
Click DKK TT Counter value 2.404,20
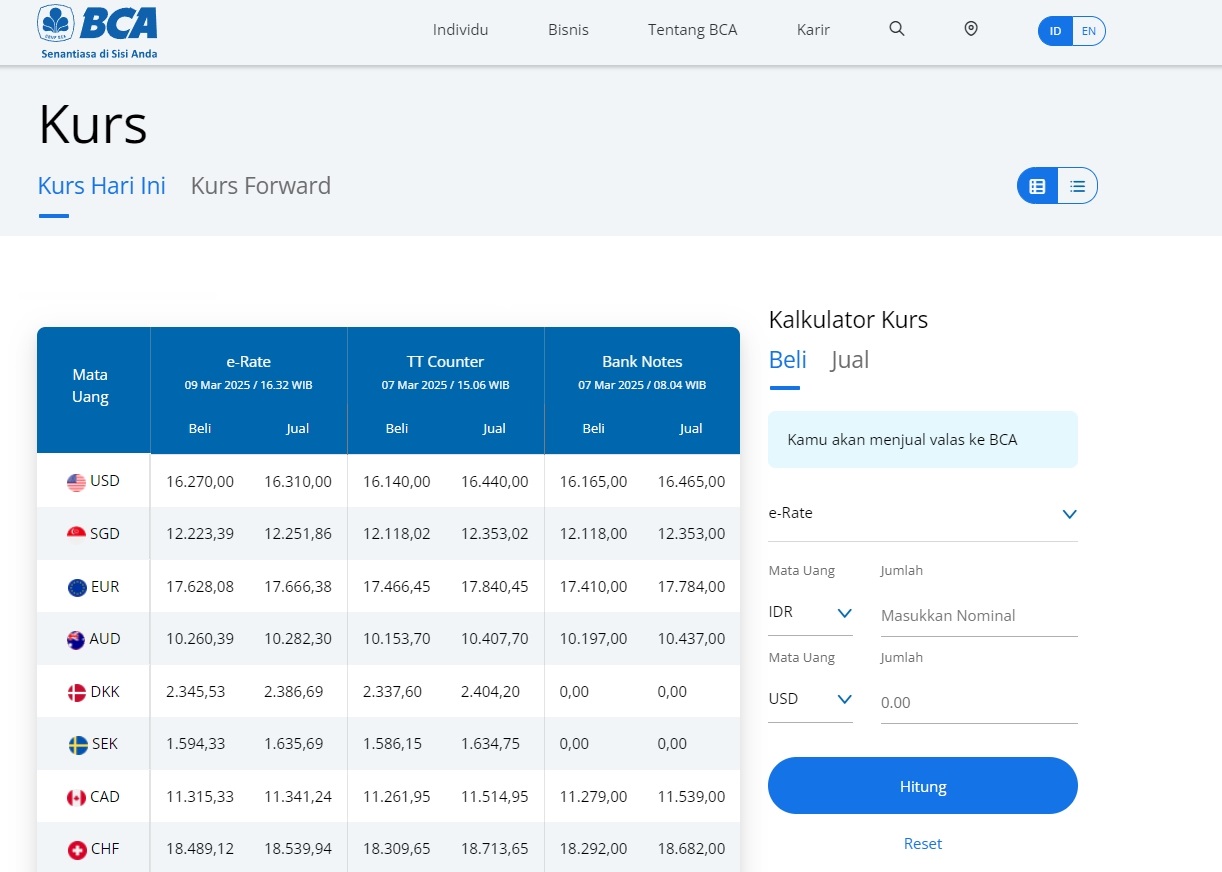coord(490,692)
